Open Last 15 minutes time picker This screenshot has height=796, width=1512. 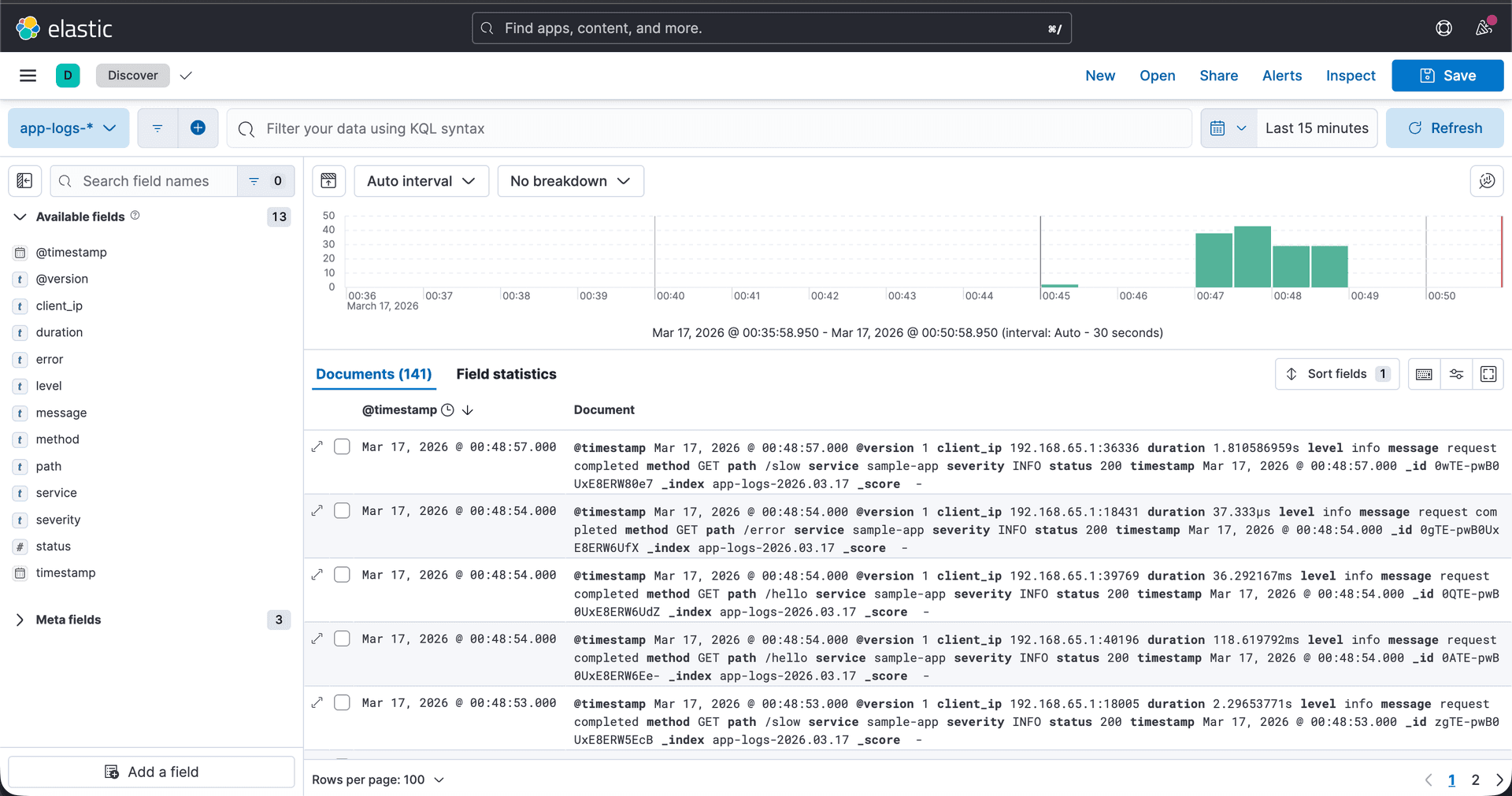click(x=1317, y=128)
